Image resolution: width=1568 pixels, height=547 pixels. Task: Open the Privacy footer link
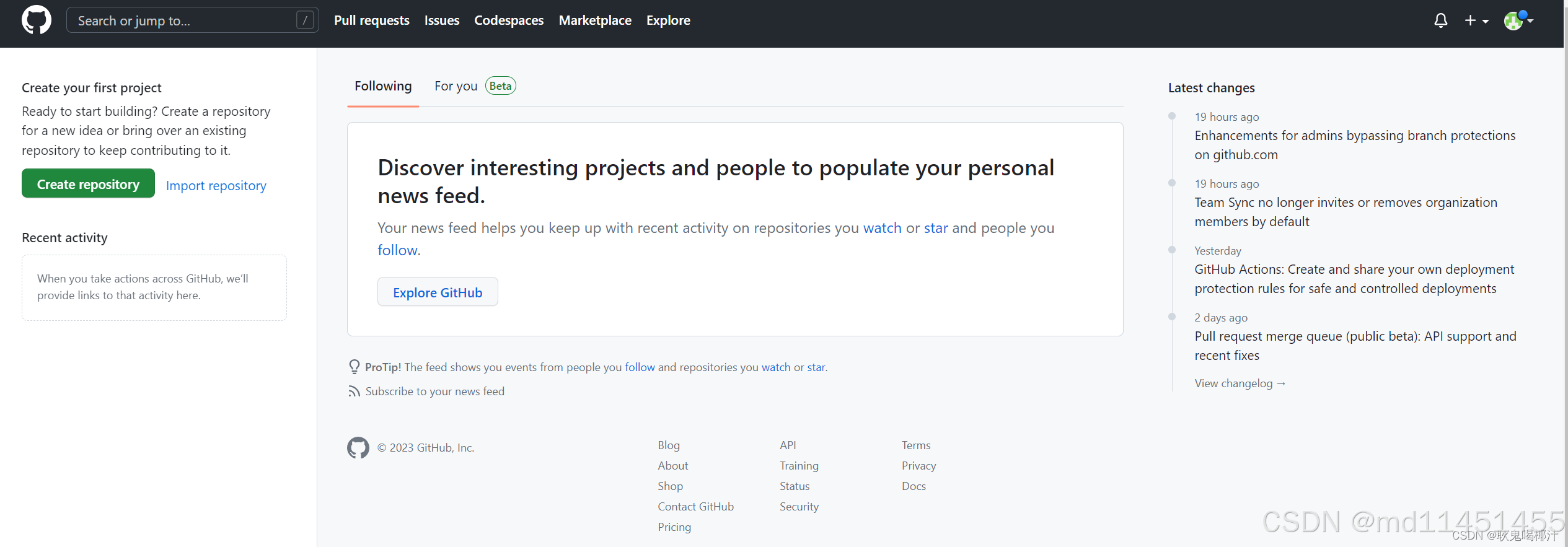(x=918, y=466)
